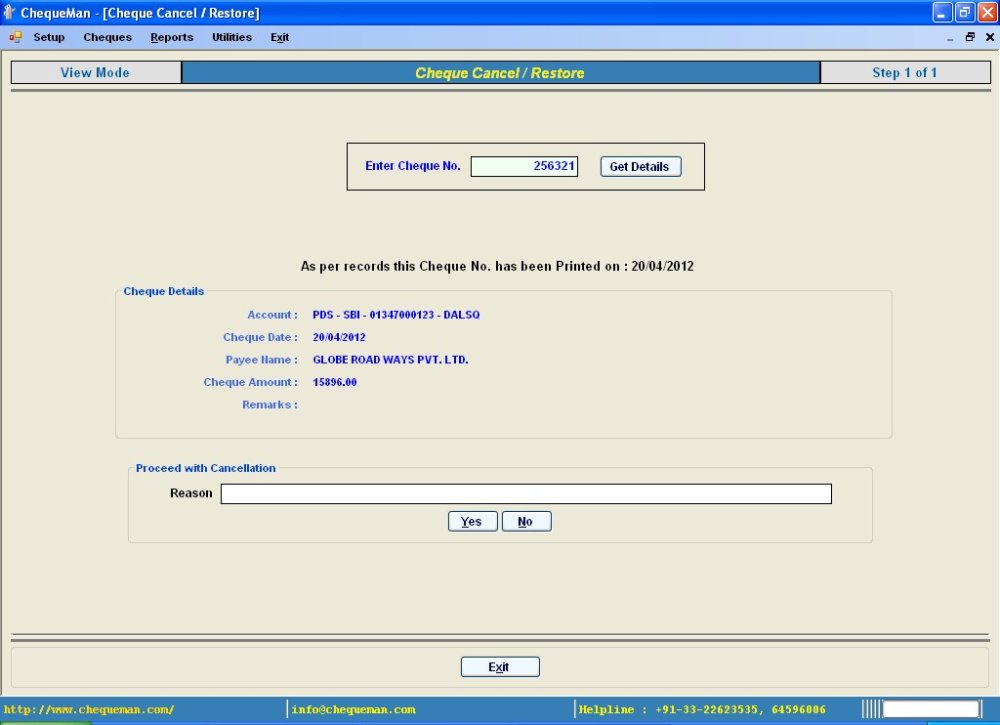Open the Setup menu
Image resolution: width=1000 pixels, height=725 pixels.
click(48, 37)
